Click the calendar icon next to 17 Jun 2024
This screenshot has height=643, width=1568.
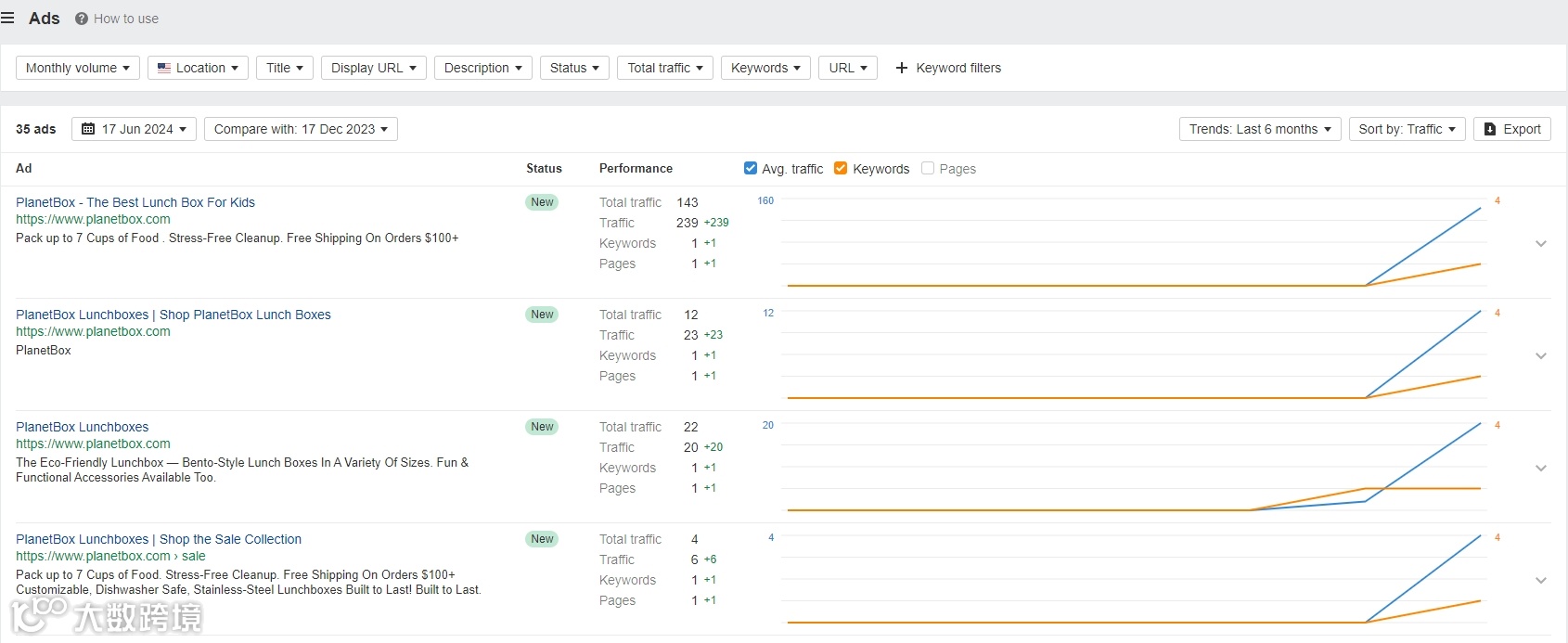88,129
